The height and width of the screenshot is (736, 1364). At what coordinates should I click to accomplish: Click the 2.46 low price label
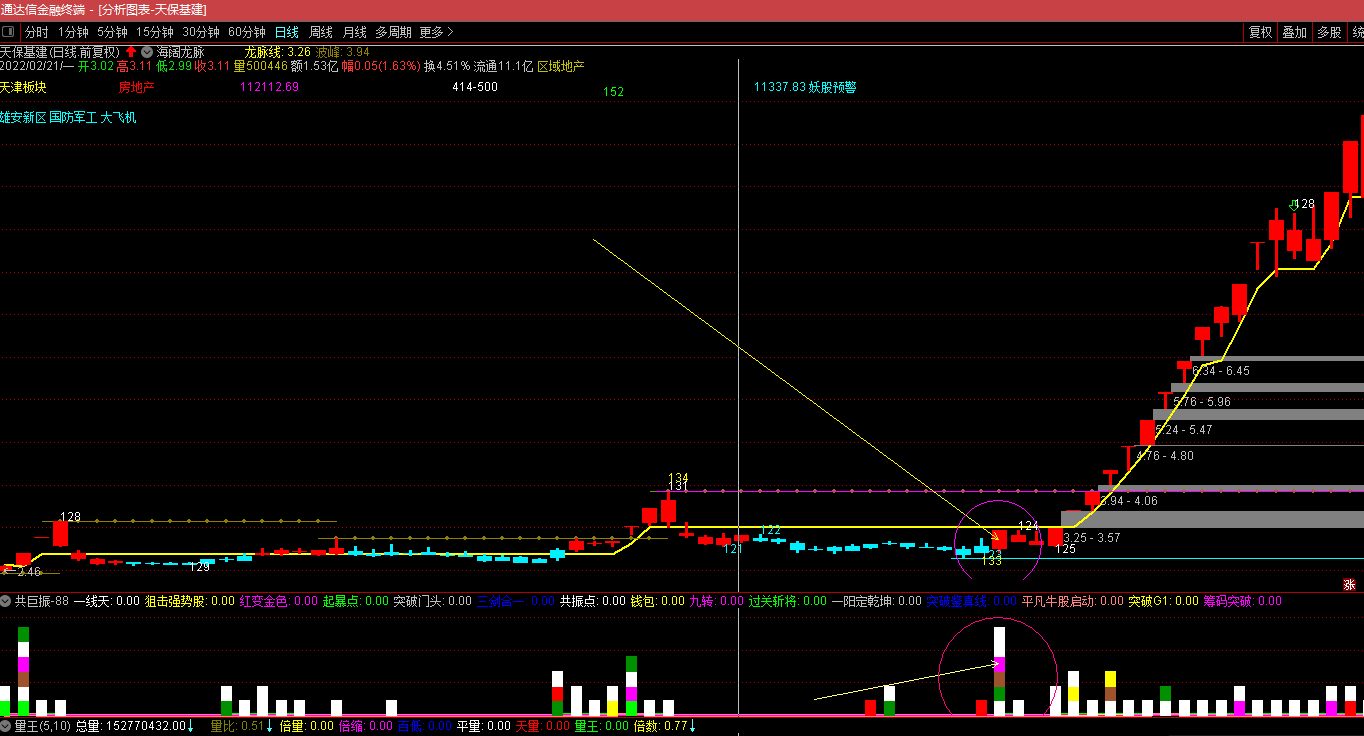tap(28, 572)
